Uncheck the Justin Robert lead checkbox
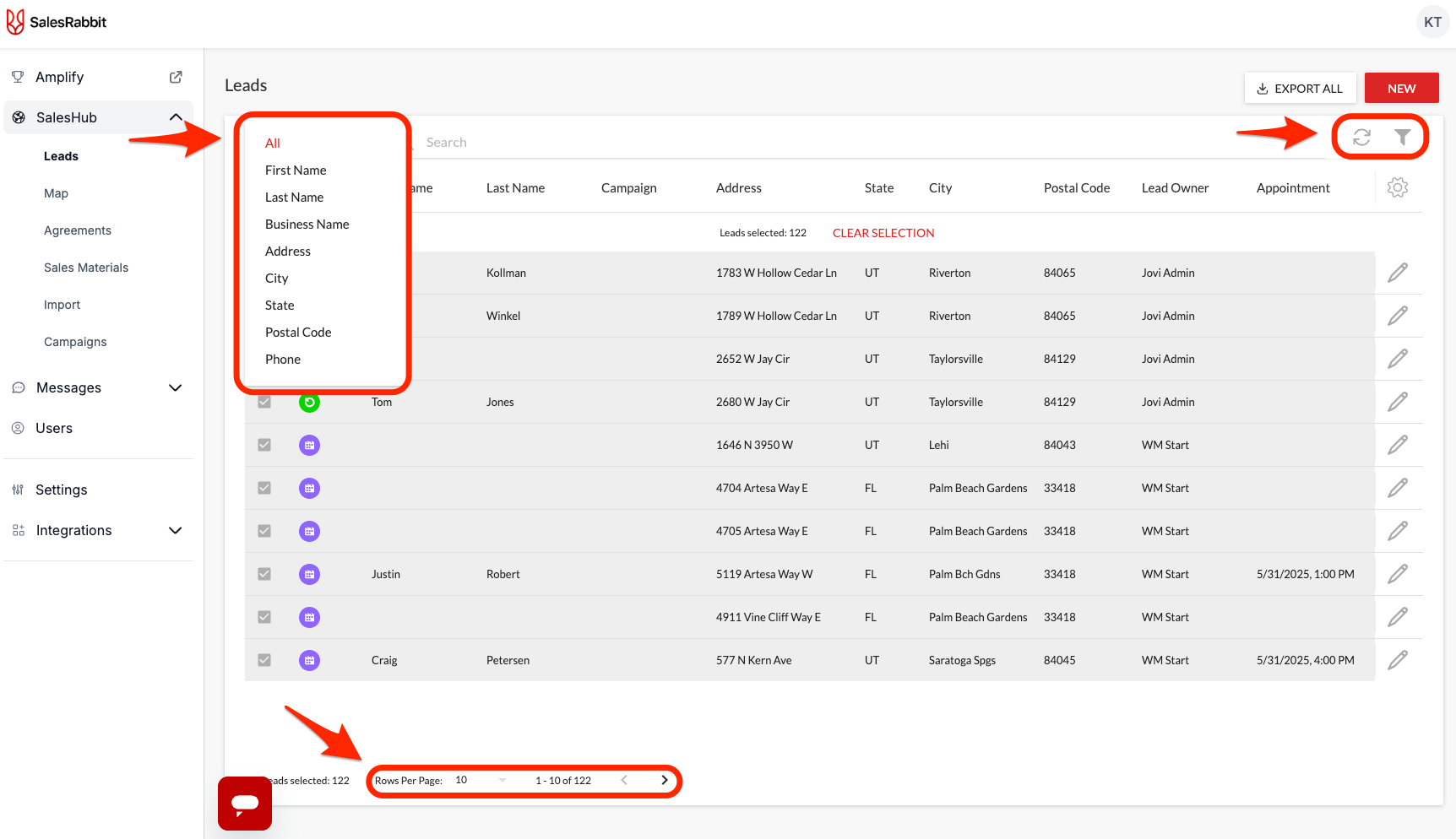The height and width of the screenshot is (839, 1456). [x=264, y=574]
